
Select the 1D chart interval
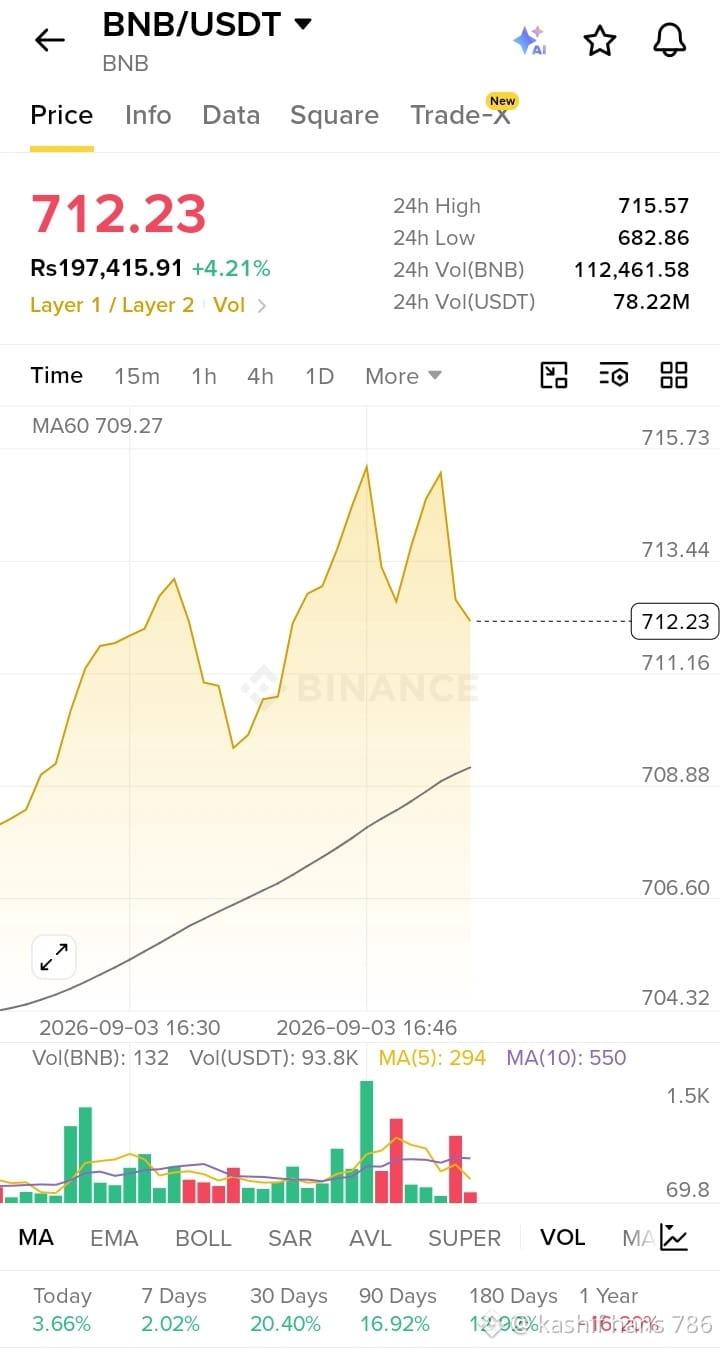[319, 376]
